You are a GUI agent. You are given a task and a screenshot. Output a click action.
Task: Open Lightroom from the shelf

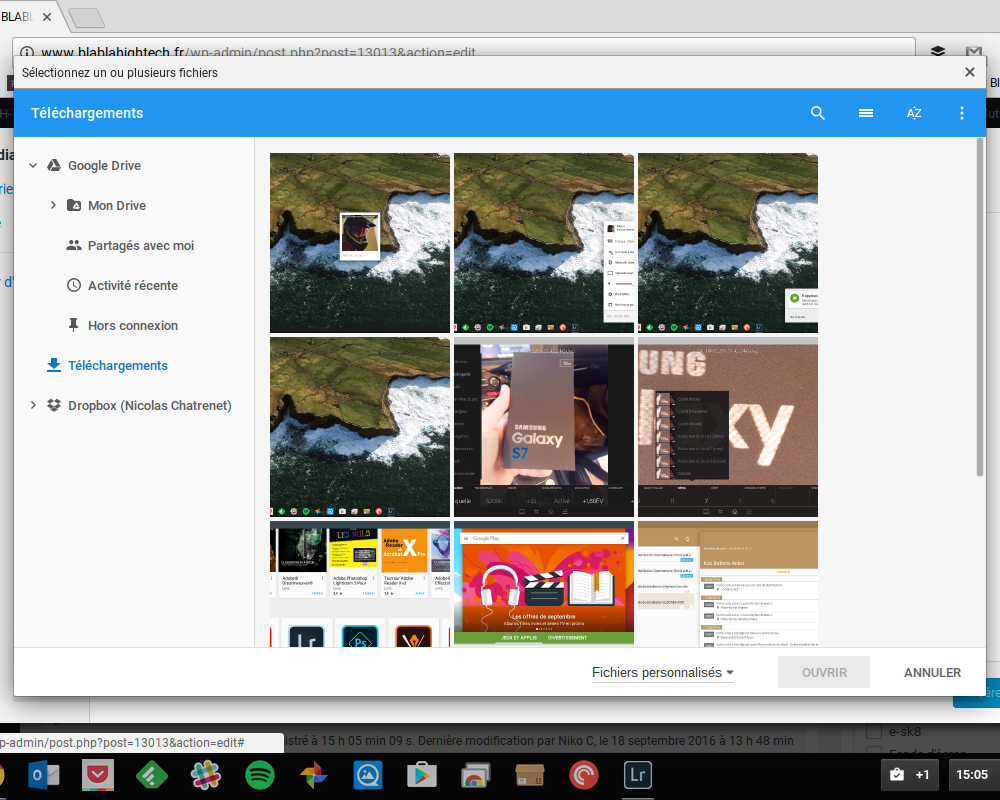point(638,775)
